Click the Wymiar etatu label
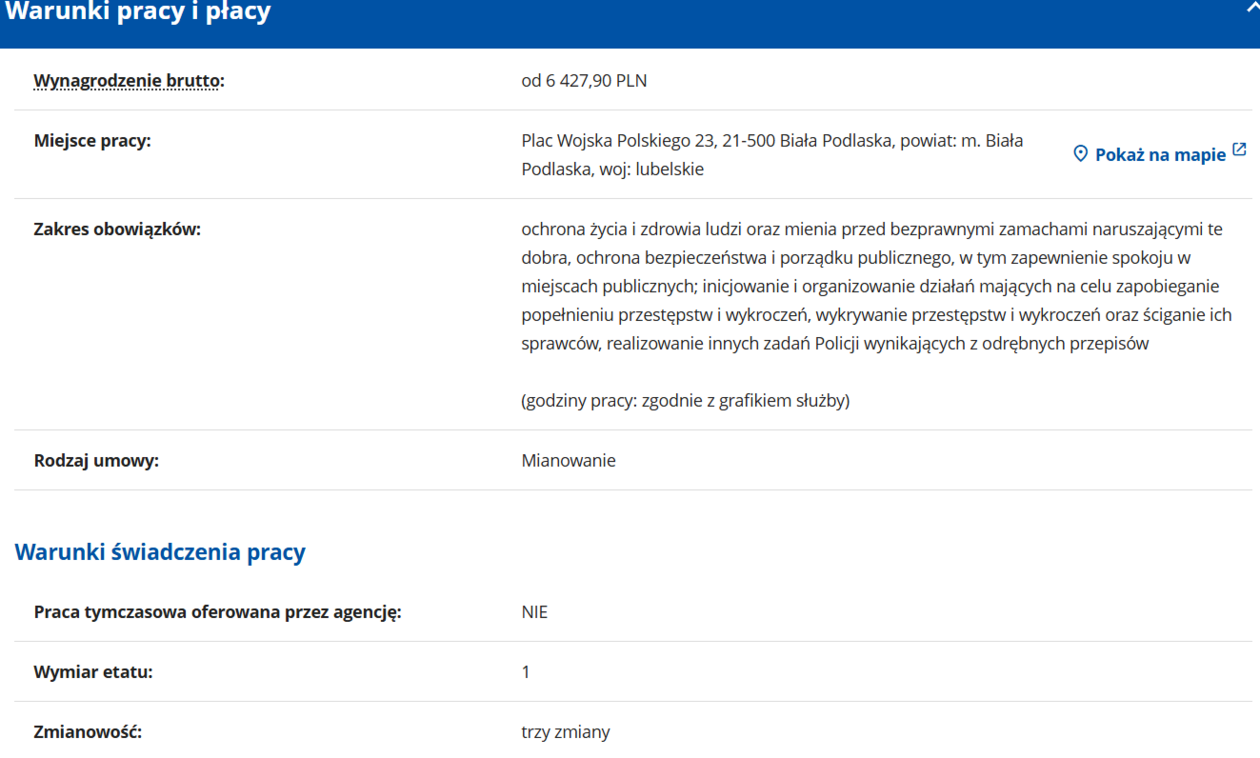This screenshot has height=758, width=1260. (x=93, y=672)
